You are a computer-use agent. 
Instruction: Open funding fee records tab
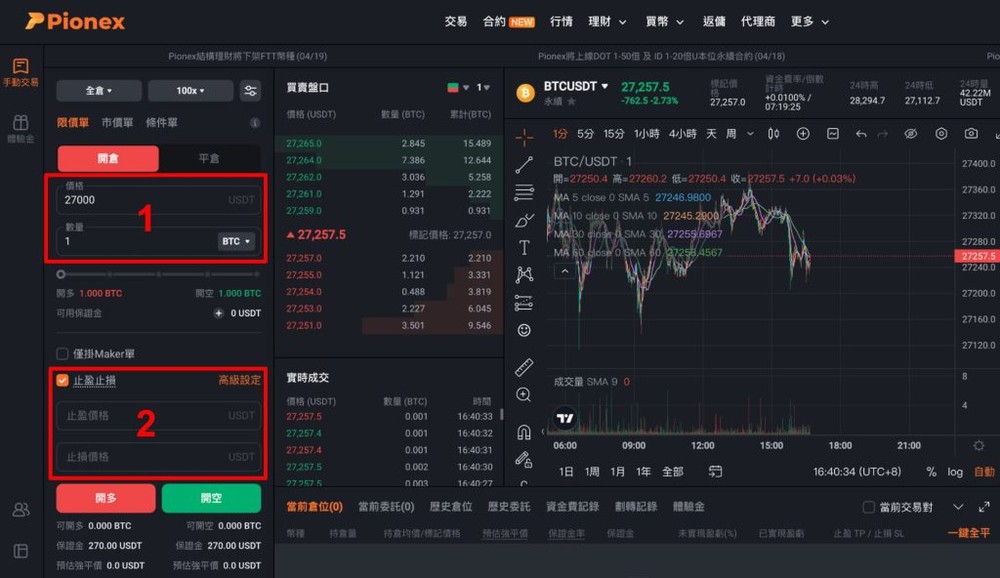click(x=572, y=507)
